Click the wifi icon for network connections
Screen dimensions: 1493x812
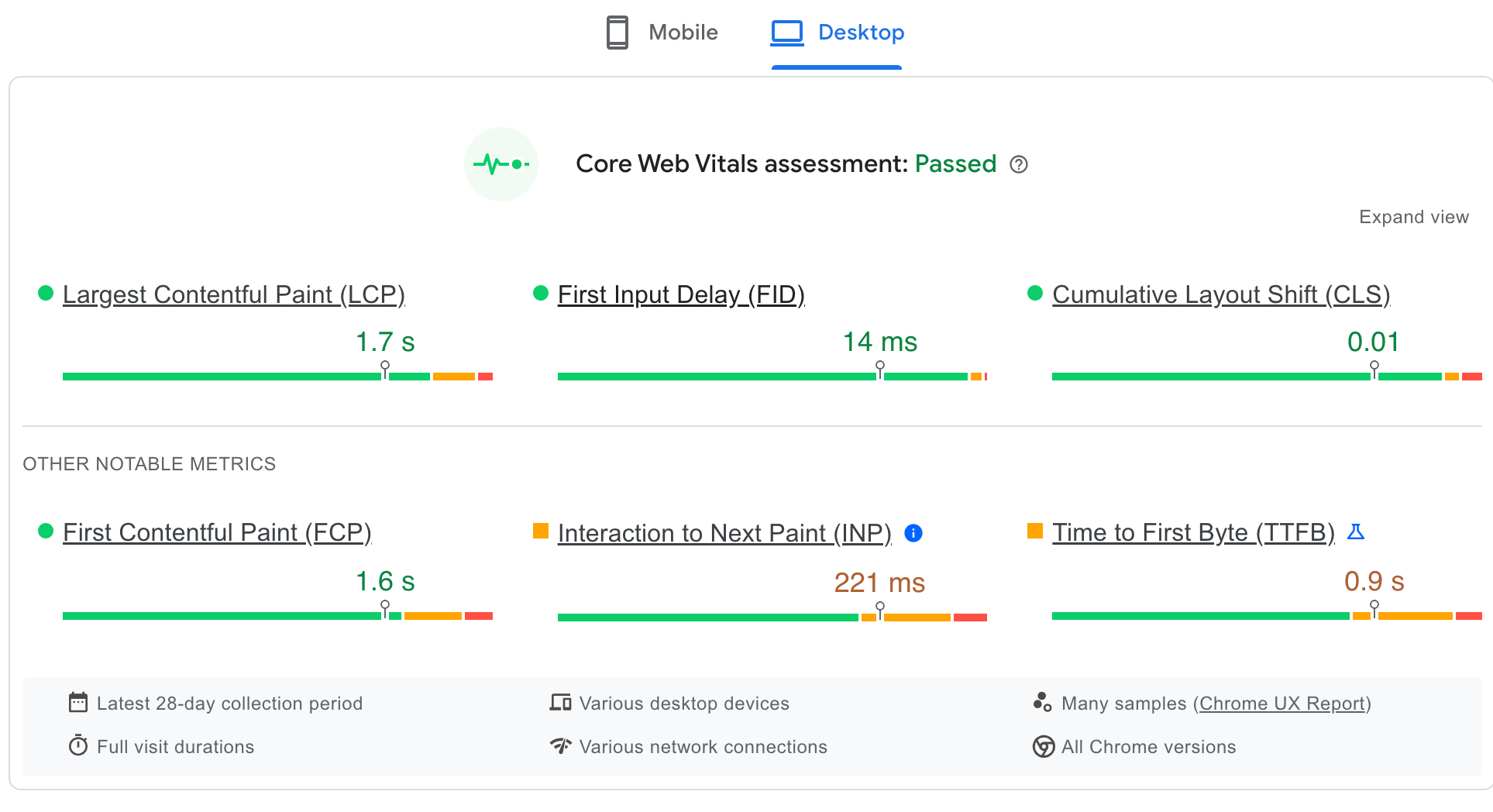(560, 745)
